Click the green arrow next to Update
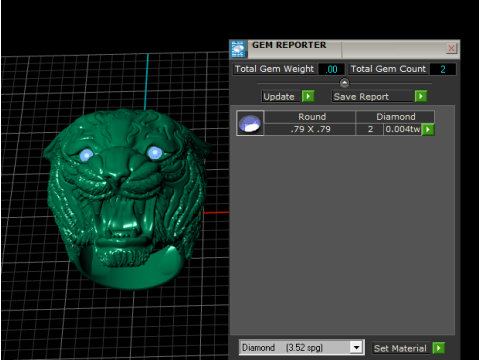480x360 pixels. (x=308, y=96)
